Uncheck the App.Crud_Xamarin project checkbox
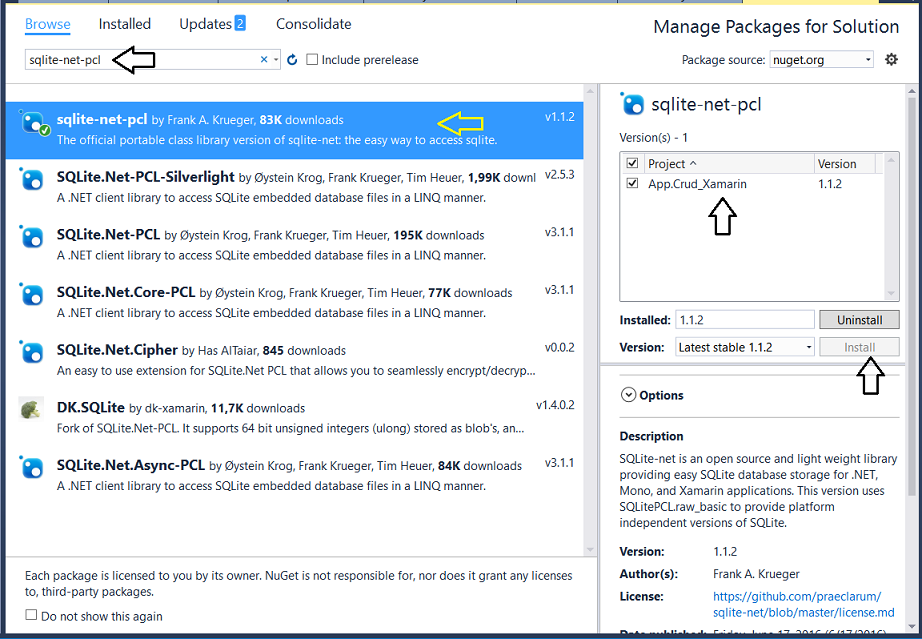The height and width of the screenshot is (639, 922). [x=632, y=183]
